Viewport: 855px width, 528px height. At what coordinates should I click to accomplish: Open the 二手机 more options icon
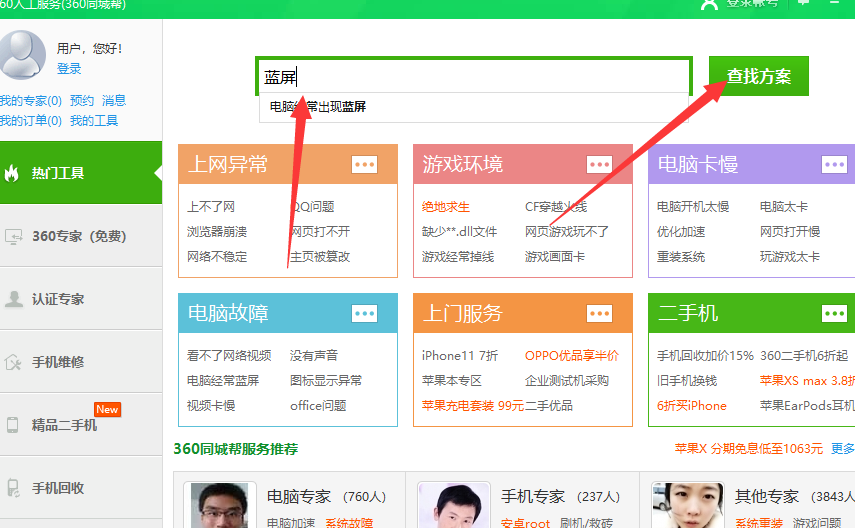click(x=834, y=313)
